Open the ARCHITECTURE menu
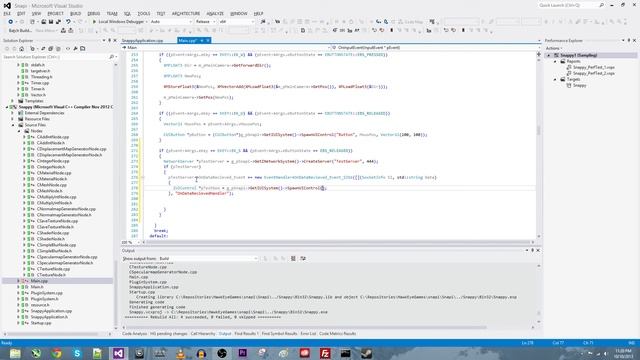This screenshot has height=360, width=640. [x=186, y=13]
